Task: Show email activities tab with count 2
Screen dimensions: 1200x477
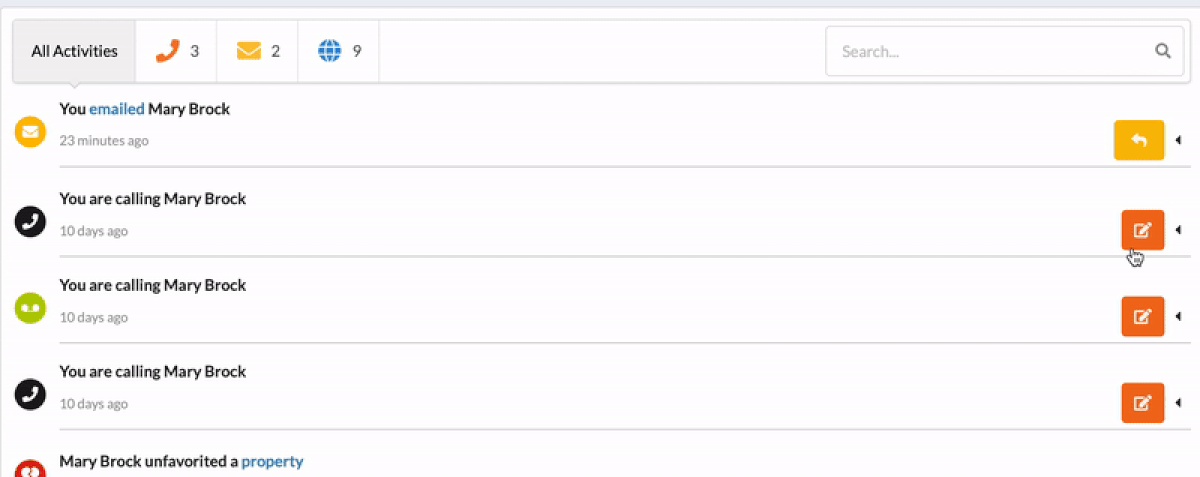Action: pyautogui.click(x=257, y=51)
